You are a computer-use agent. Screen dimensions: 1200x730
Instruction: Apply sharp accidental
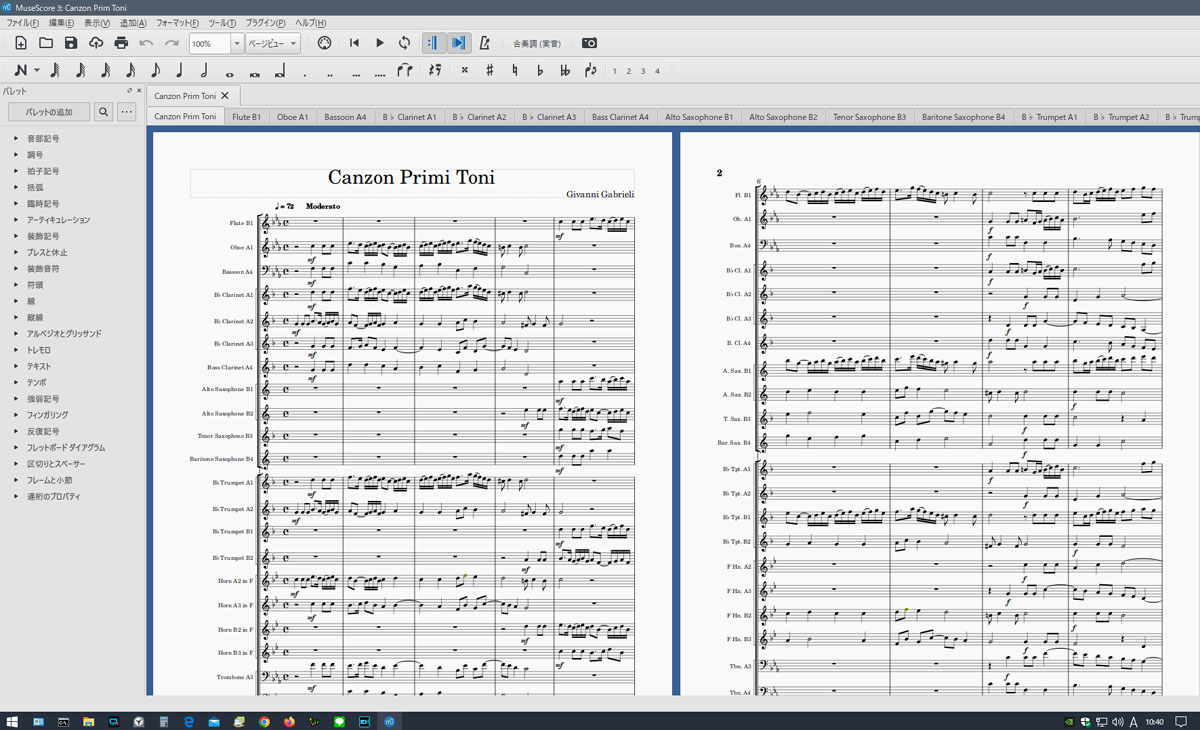(490, 71)
